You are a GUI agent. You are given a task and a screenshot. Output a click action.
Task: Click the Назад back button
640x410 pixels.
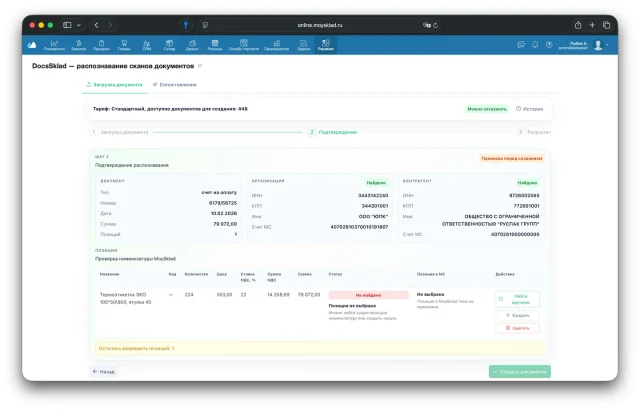coord(104,372)
